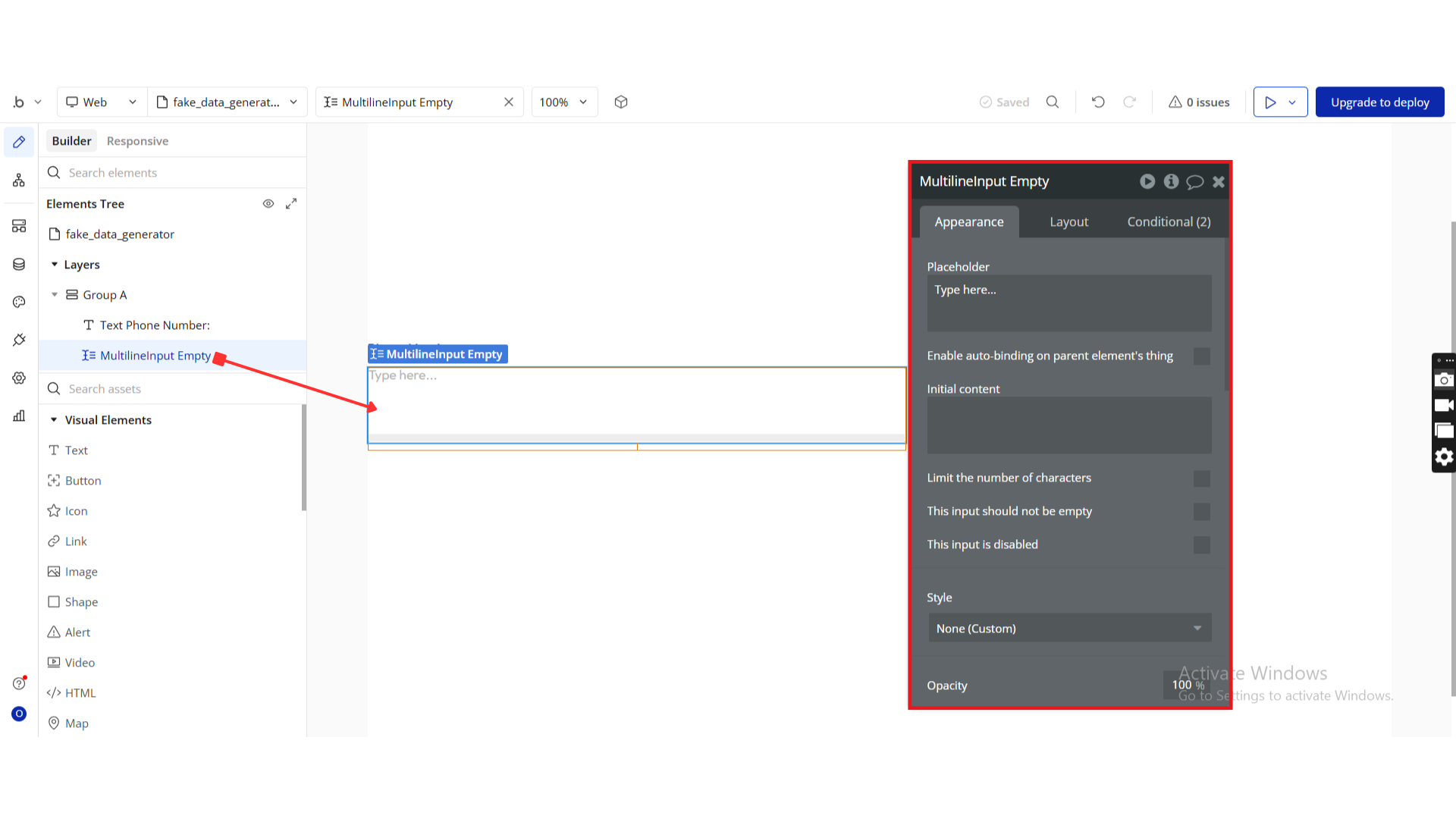Screen dimensions: 1456x819
Task: Open the 100% zoom dropdown
Action: (563, 102)
